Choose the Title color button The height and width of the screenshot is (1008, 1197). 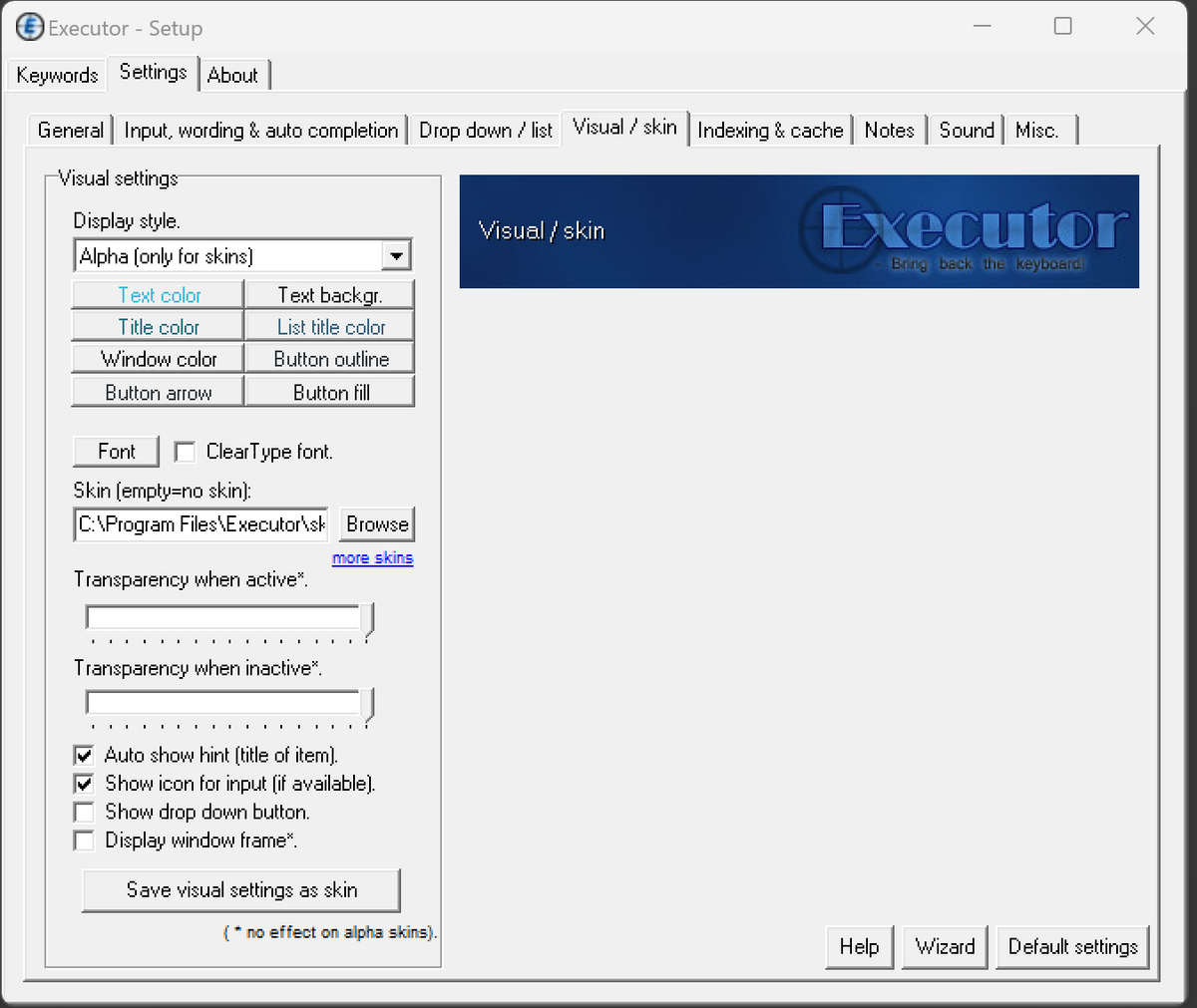158,327
